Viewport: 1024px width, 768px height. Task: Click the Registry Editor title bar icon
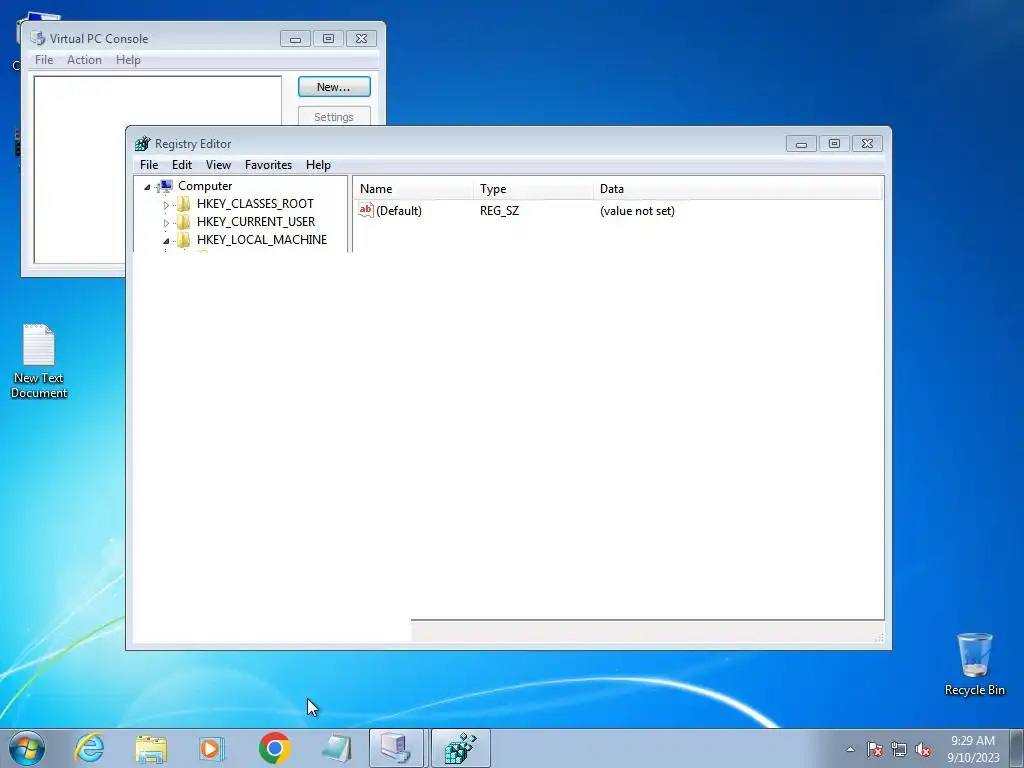(x=142, y=144)
